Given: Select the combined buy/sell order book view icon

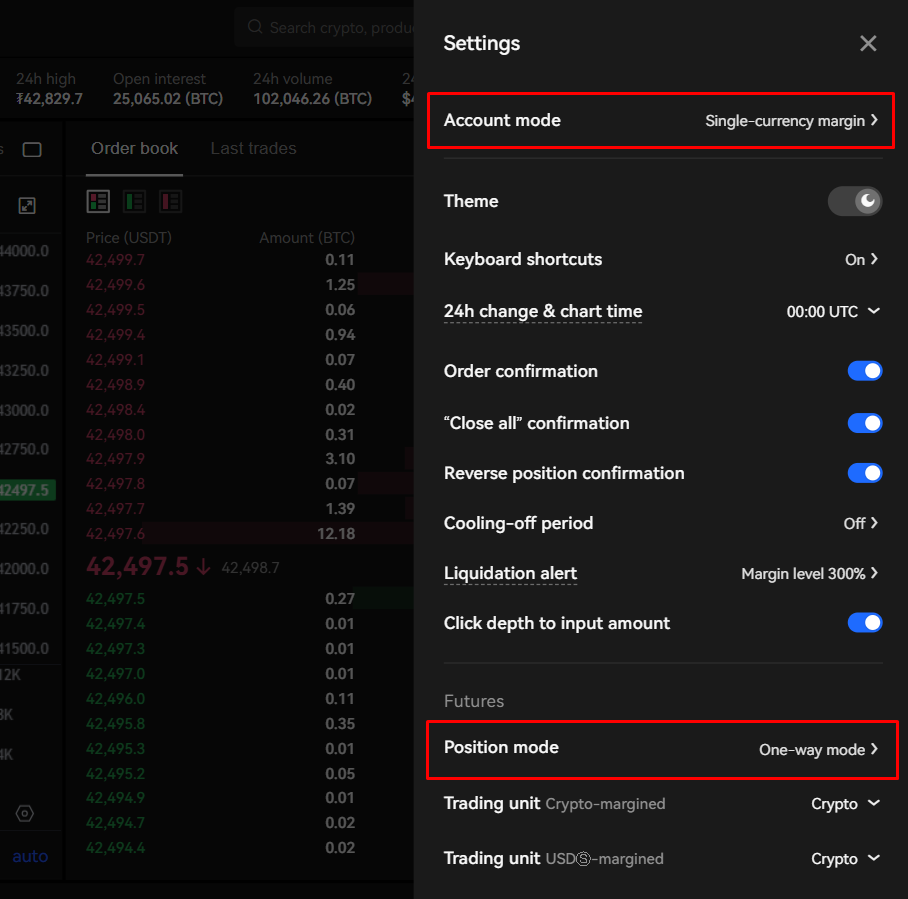Looking at the screenshot, I should (98, 202).
